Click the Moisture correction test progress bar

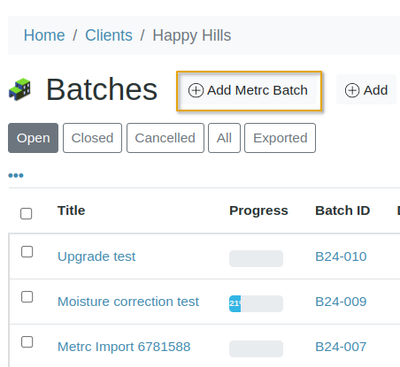pos(256,304)
